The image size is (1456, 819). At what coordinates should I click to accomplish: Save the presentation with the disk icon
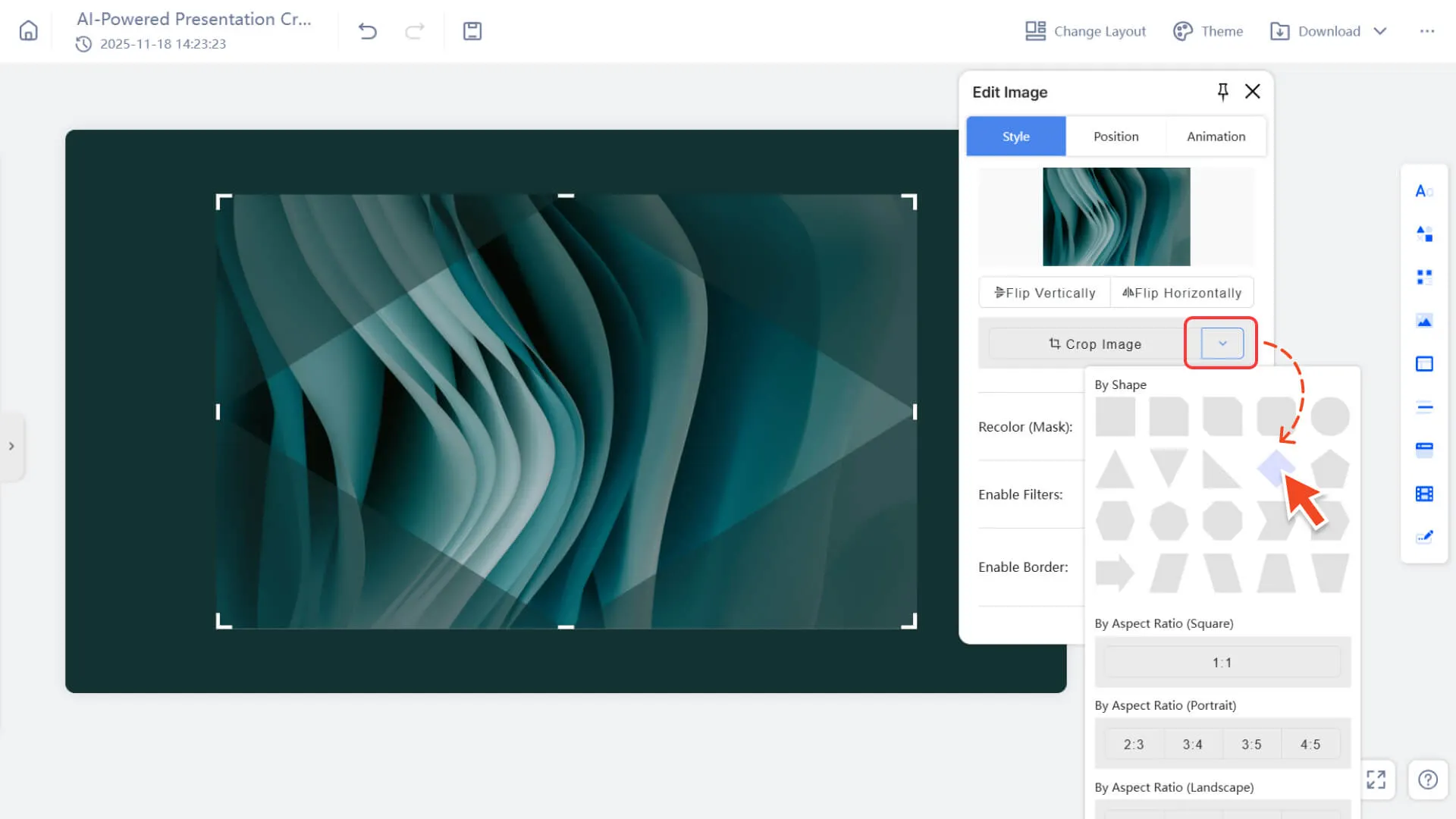tap(472, 31)
